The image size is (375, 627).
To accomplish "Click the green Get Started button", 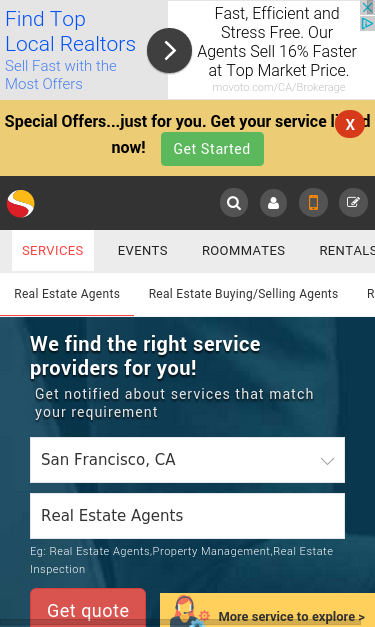I will 212,149.
